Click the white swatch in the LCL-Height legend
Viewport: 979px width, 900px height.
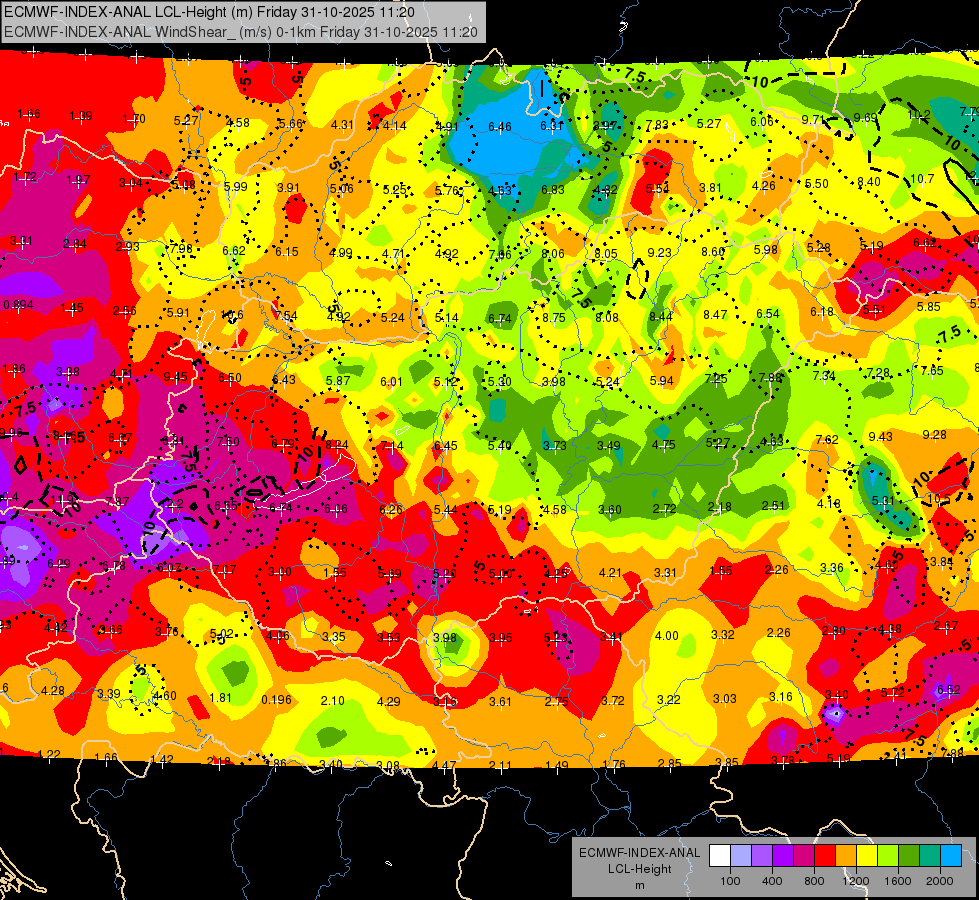(720, 856)
